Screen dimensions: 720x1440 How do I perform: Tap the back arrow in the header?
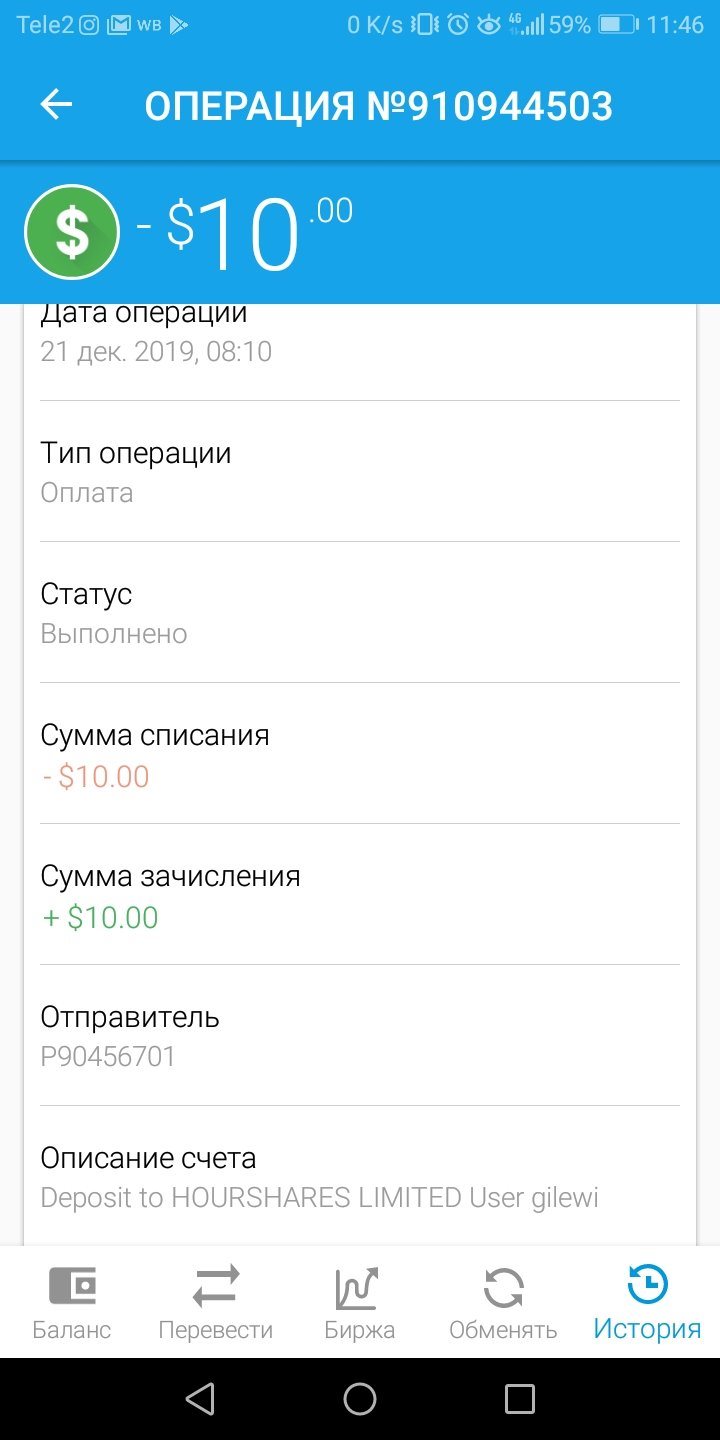coord(56,105)
